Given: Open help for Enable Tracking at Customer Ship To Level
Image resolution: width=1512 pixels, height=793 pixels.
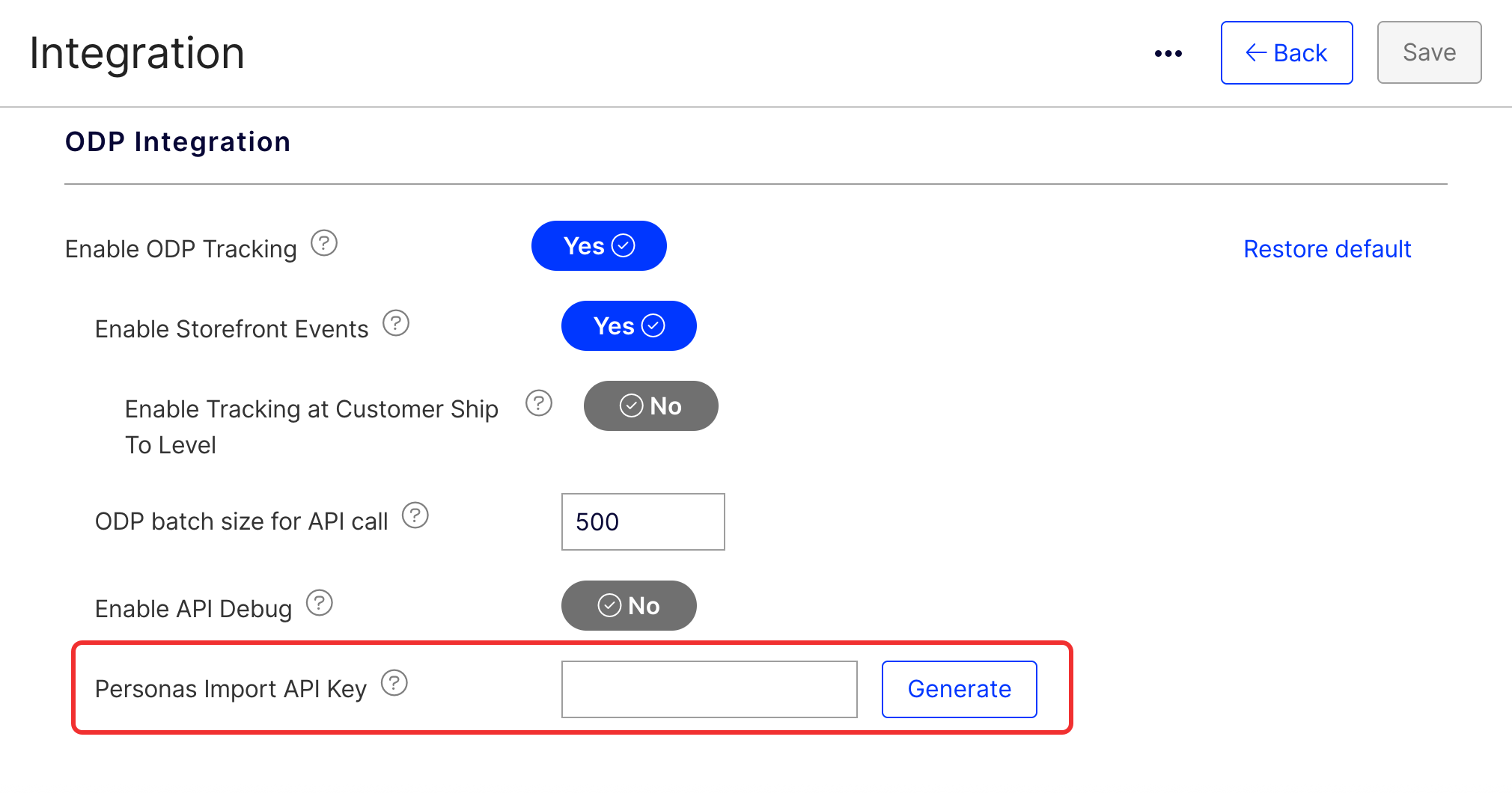Looking at the screenshot, I should click(x=539, y=403).
